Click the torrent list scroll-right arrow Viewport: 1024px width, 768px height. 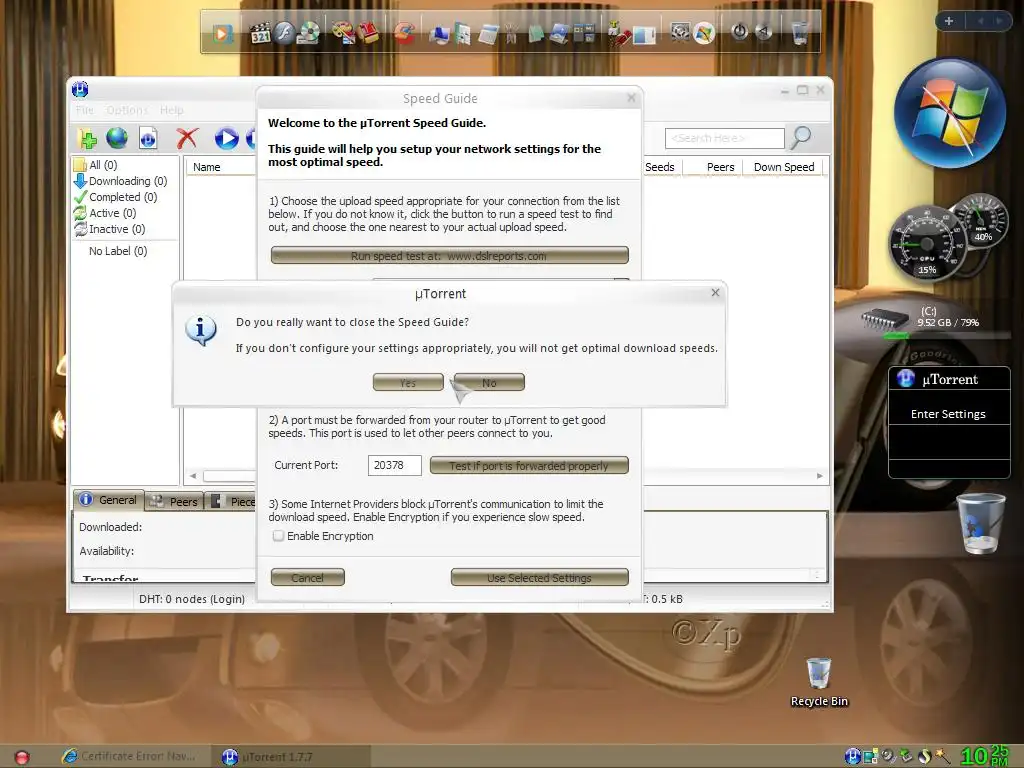coord(820,476)
